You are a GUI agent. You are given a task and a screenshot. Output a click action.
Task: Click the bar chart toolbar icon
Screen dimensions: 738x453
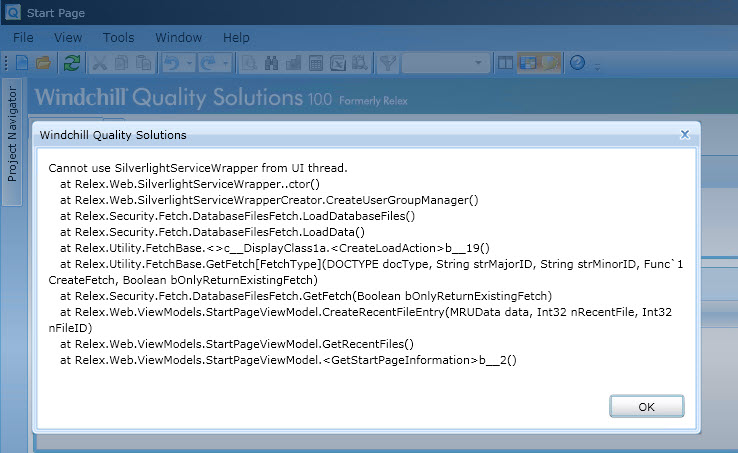tap(293, 63)
